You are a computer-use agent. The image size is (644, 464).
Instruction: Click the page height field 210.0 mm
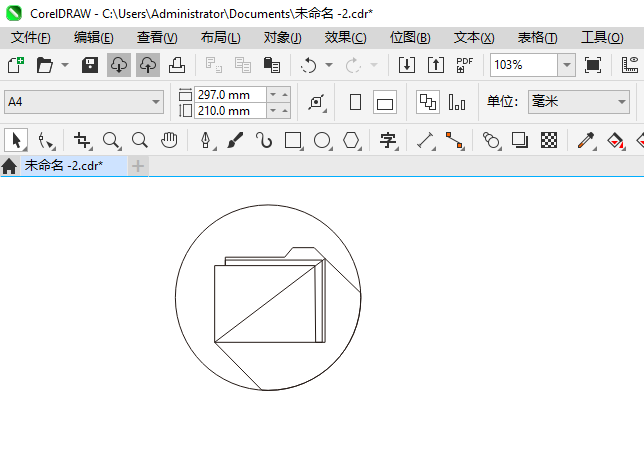[230, 111]
